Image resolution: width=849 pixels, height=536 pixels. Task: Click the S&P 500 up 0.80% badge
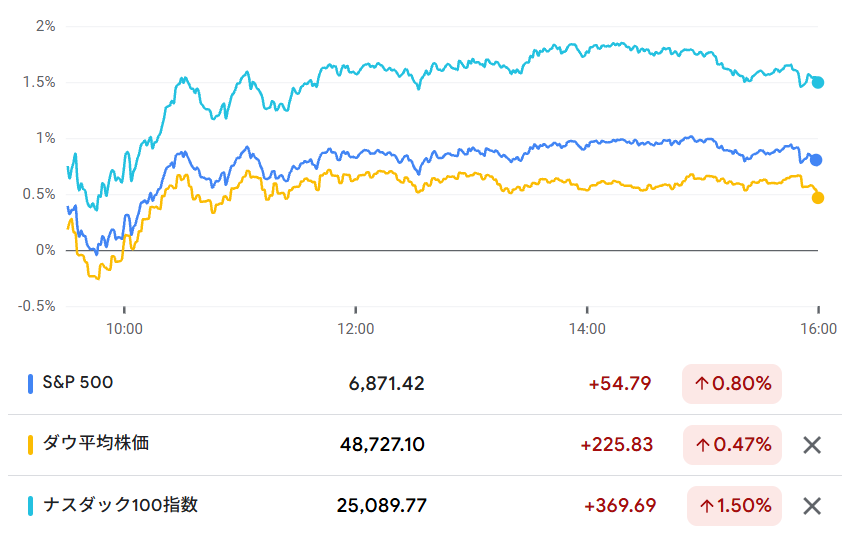(731, 383)
